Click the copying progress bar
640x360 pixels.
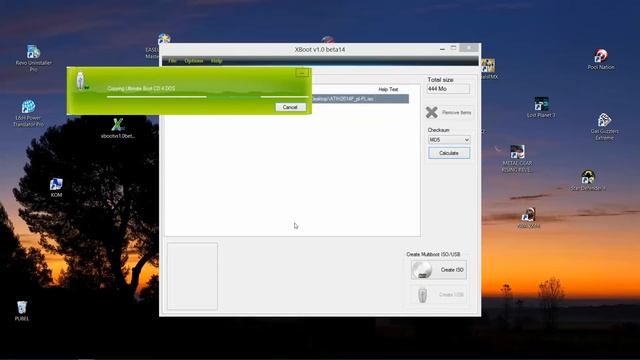click(208, 97)
